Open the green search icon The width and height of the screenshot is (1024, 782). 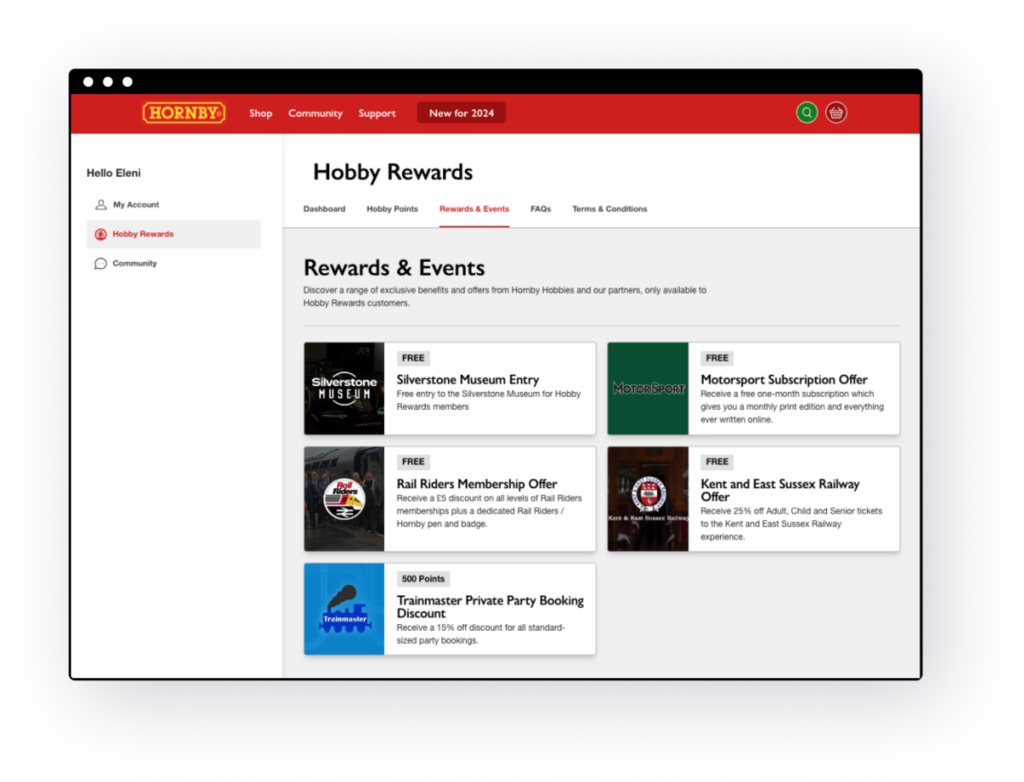pyautogui.click(x=807, y=112)
